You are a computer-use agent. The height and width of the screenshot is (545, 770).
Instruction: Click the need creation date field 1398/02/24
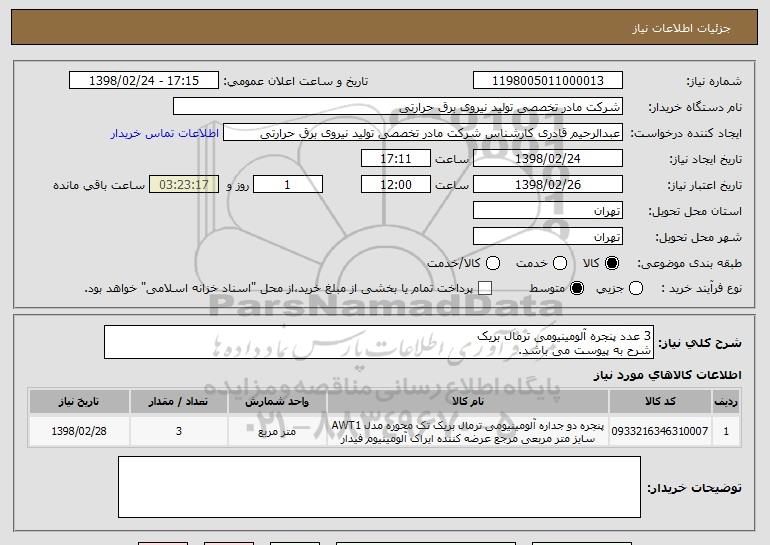[548, 159]
